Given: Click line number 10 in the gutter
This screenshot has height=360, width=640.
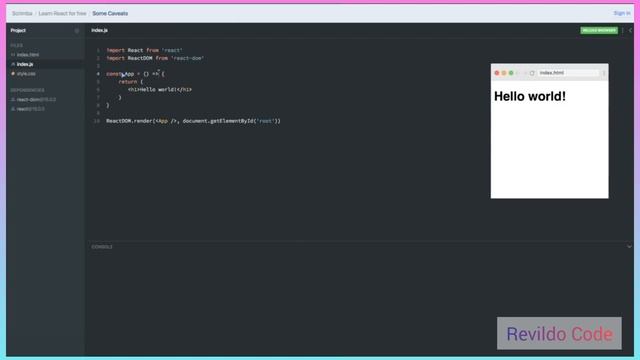Looking at the screenshot, I should click(x=97, y=121).
